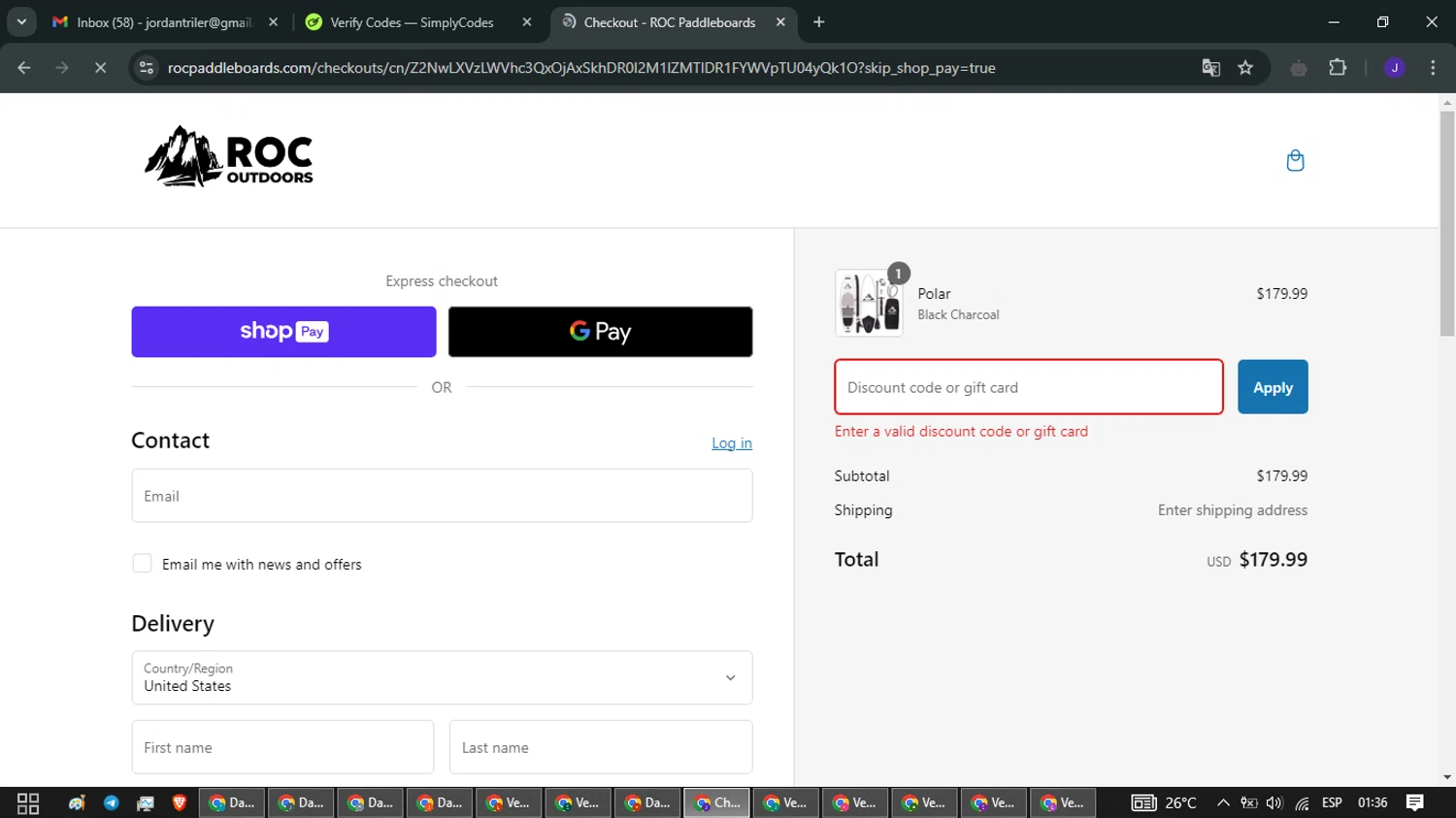Go back to the previous page

point(24,68)
